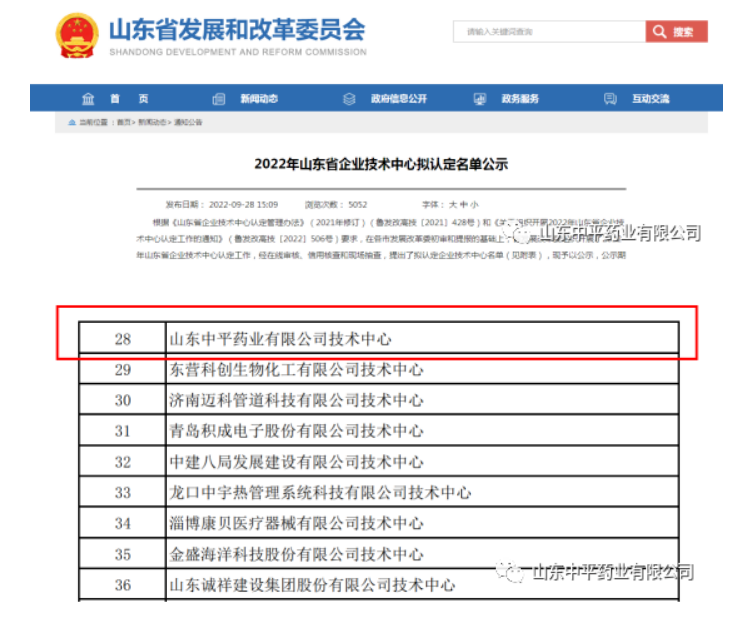Image resolution: width=755 pixels, height=624 pixels.
Task: Set font size to 中
Action: [x=464, y=205]
